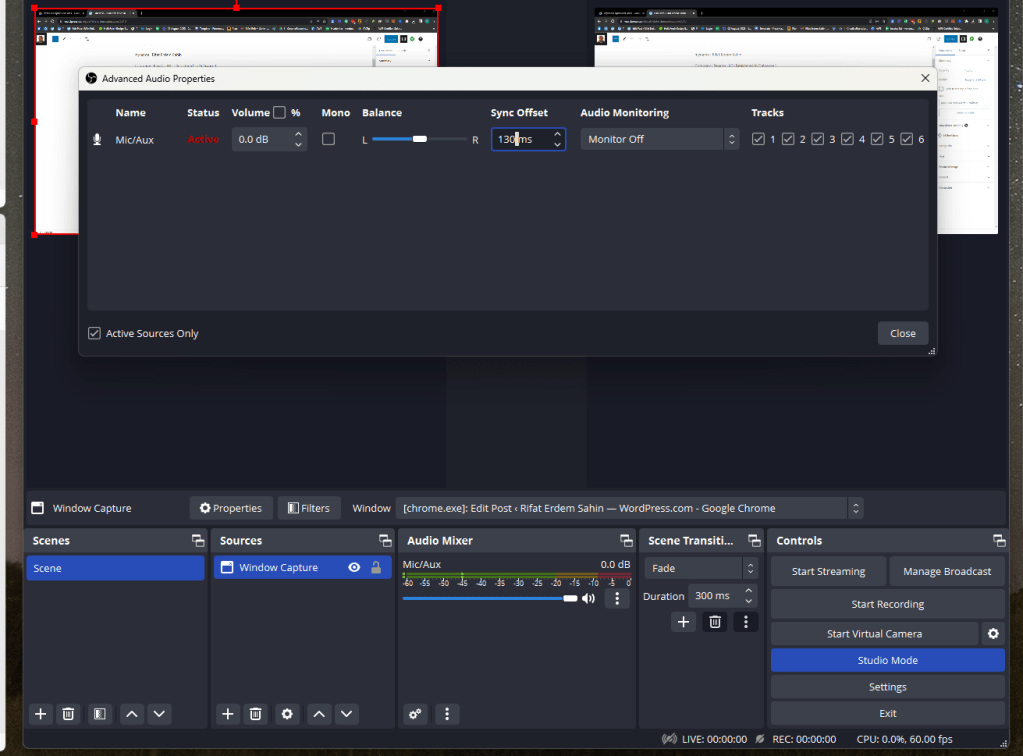Uncheck track 1 for Mic/Aux
Viewport: 1023px width, 756px height.
coord(758,139)
